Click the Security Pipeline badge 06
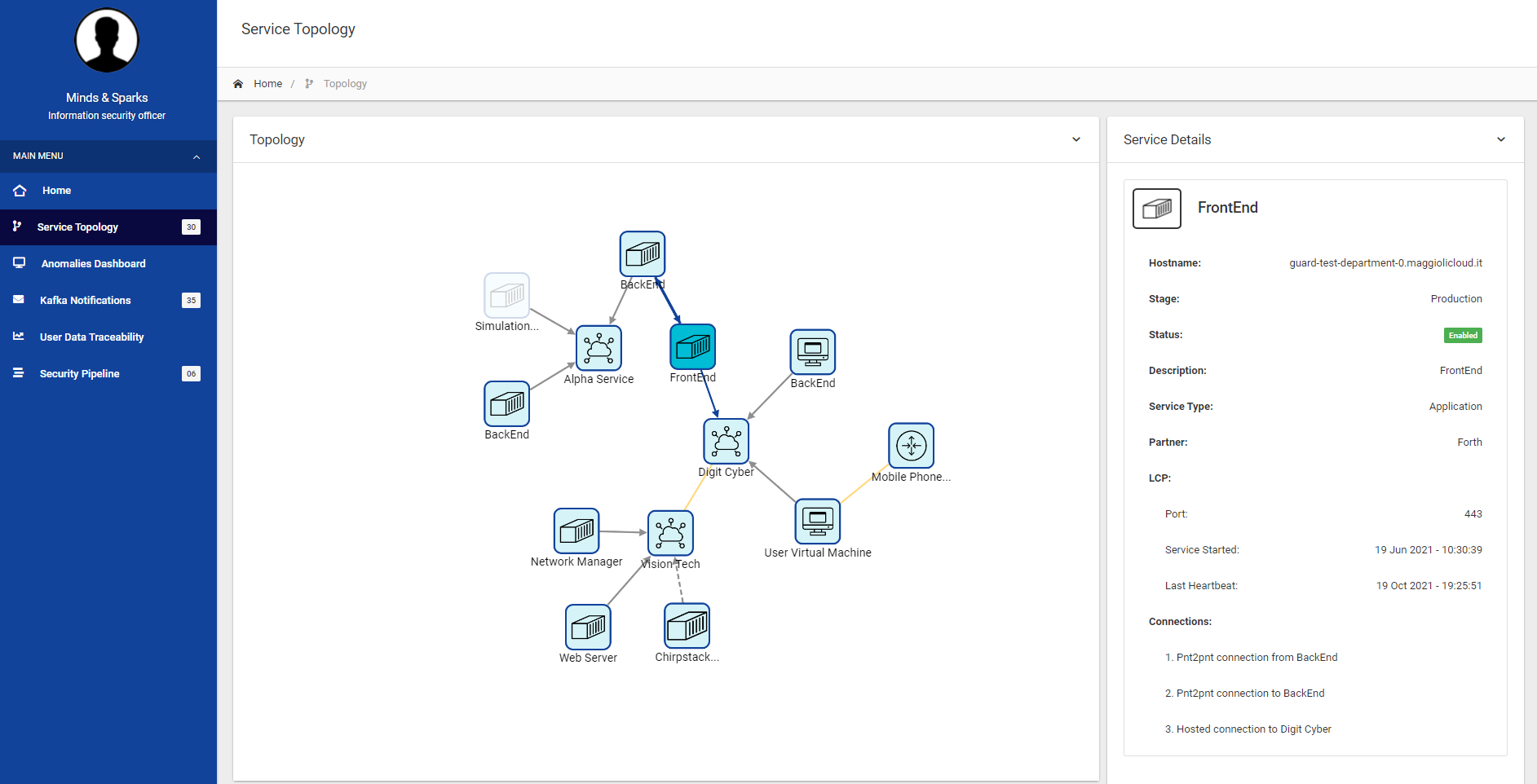The image size is (1537, 784). point(191,373)
